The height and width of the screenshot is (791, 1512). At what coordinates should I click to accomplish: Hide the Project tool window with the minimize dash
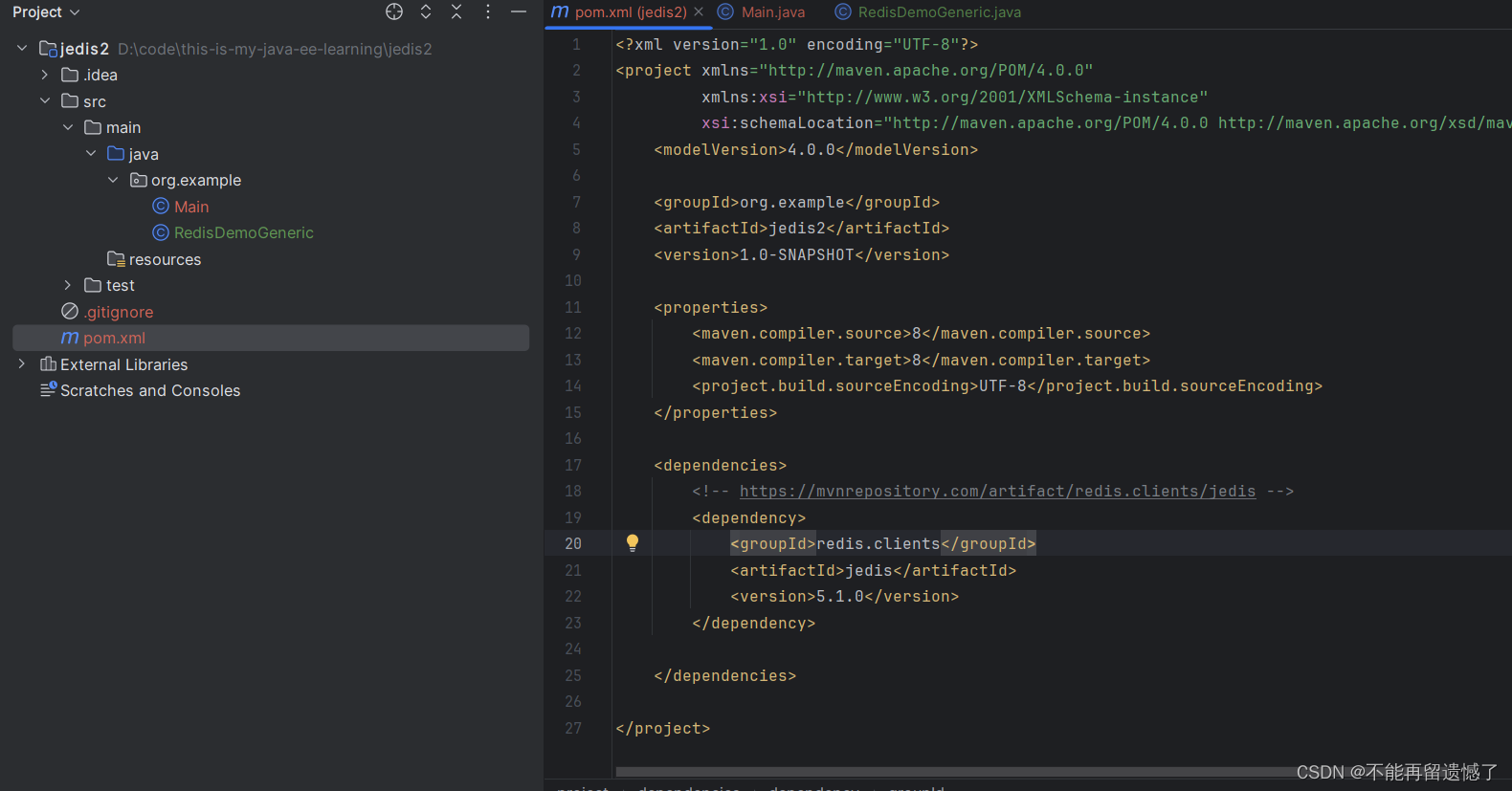tap(519, 11)
